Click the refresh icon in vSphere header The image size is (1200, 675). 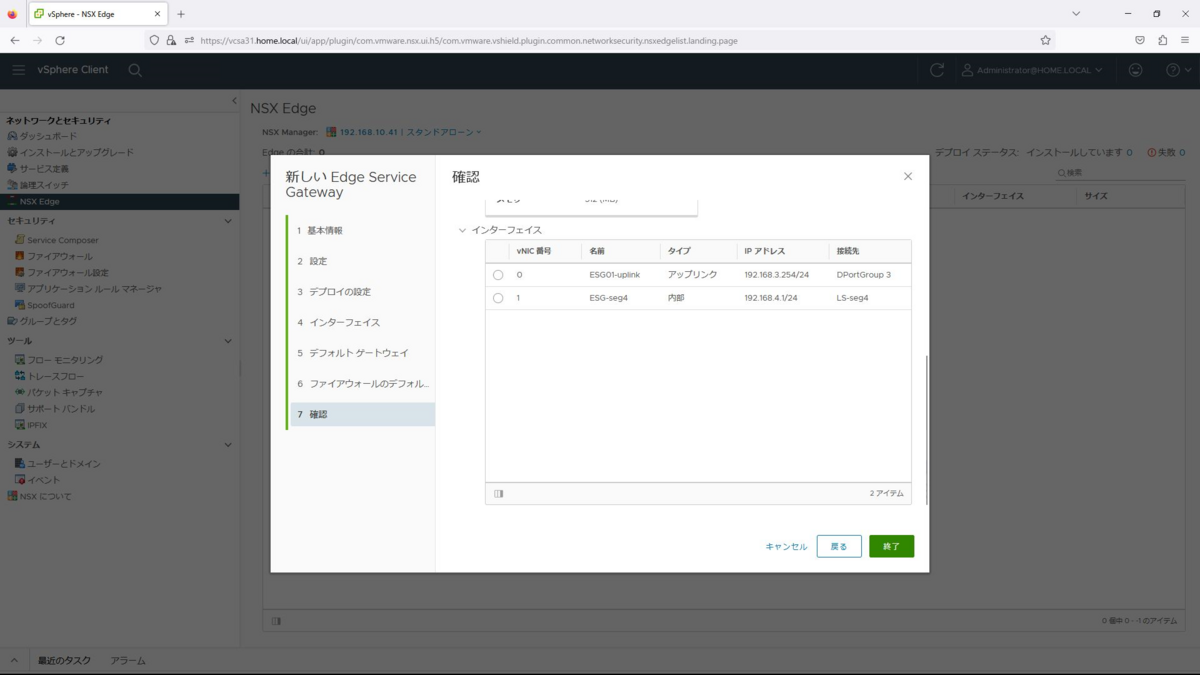[937, 70]
